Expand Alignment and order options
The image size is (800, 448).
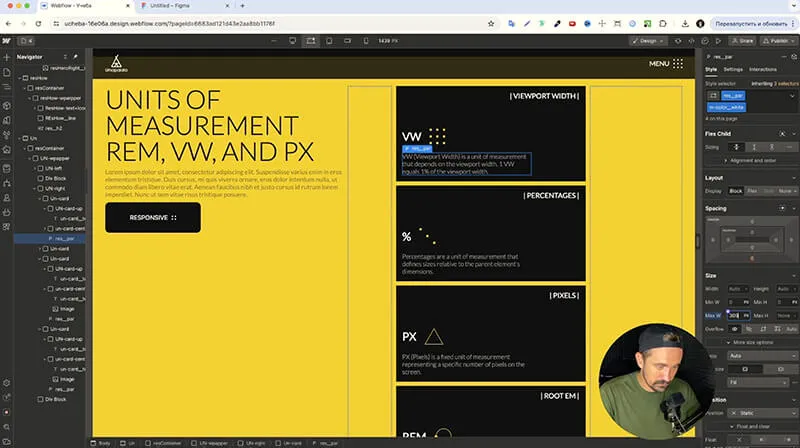point(749,160)
